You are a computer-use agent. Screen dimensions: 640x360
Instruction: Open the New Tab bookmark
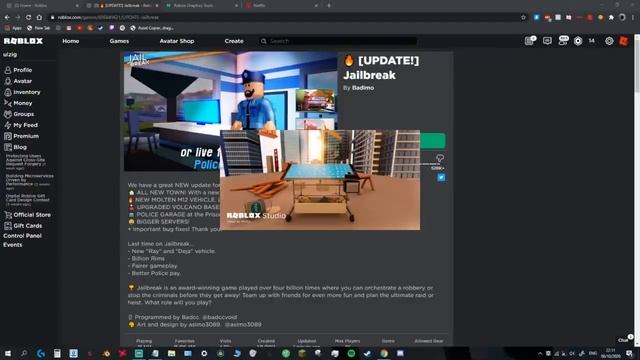point(38,28)
